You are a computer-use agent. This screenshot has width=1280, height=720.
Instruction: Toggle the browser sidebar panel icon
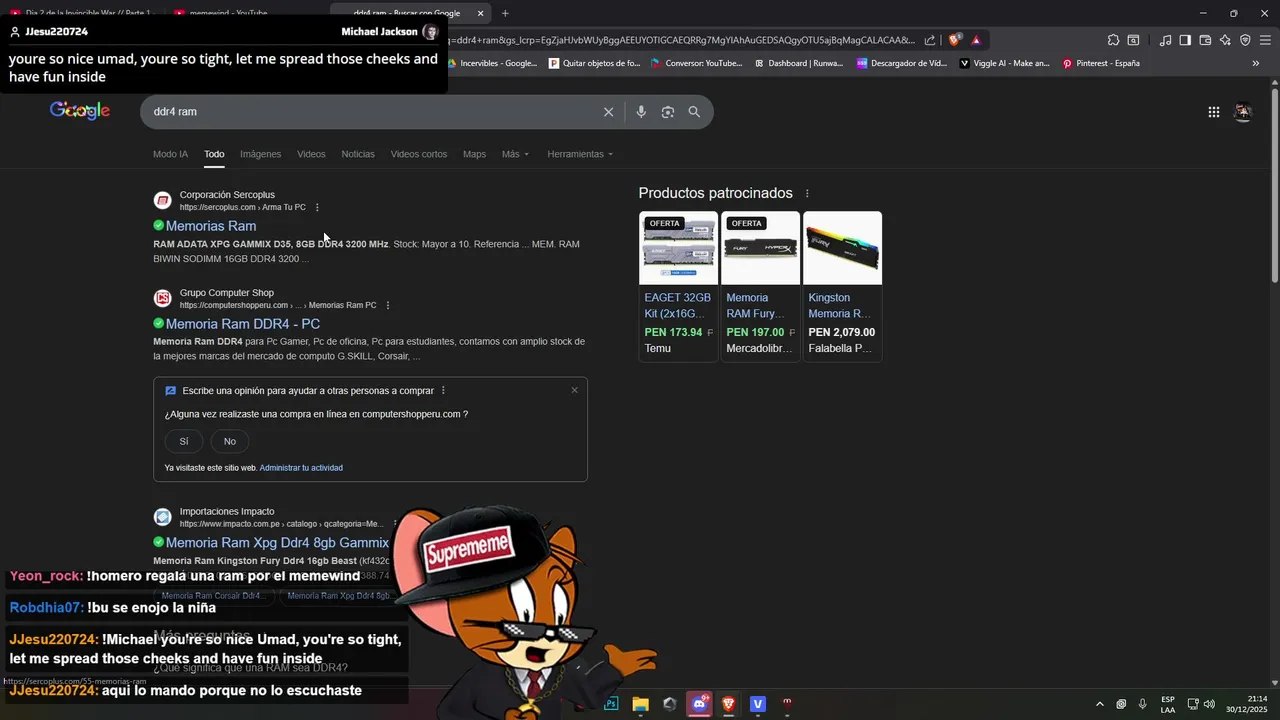click(1185, 40)
